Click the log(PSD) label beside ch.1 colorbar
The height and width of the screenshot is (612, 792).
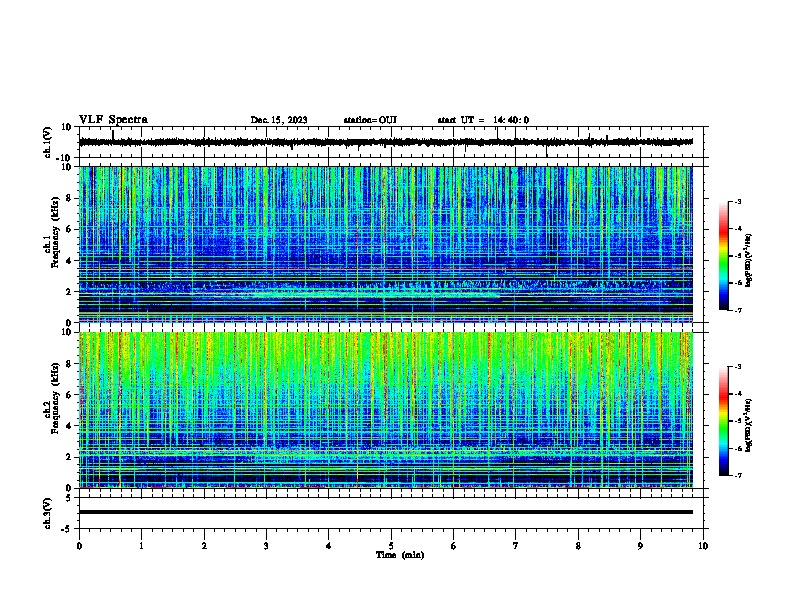coord(748,261)
